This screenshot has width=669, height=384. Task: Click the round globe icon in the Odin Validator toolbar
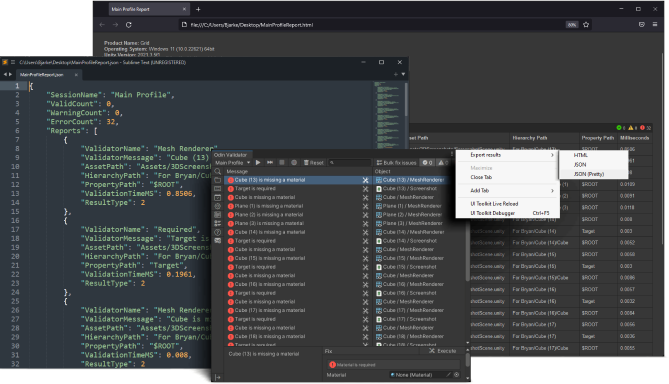click(294, 163)
